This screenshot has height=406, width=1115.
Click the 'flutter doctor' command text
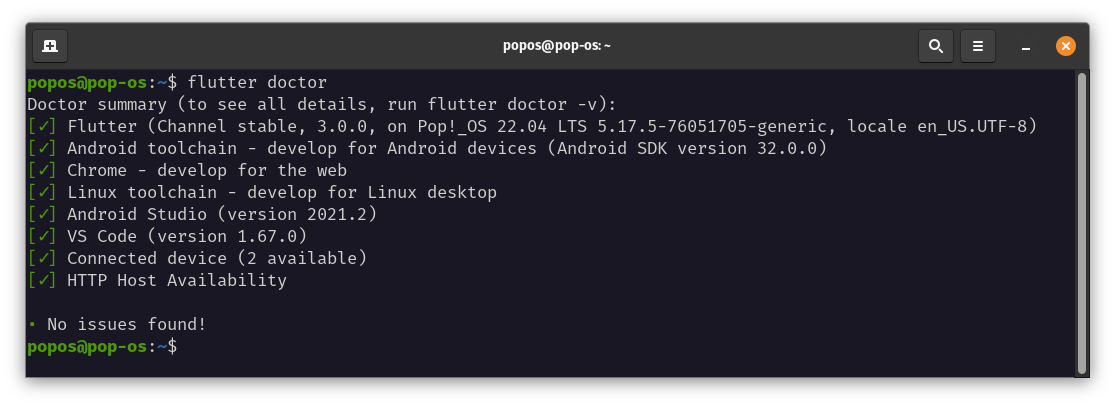257,82
